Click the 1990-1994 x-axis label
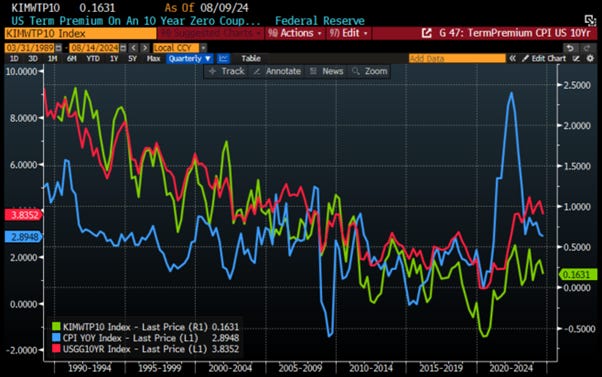 tap(89, 368)
